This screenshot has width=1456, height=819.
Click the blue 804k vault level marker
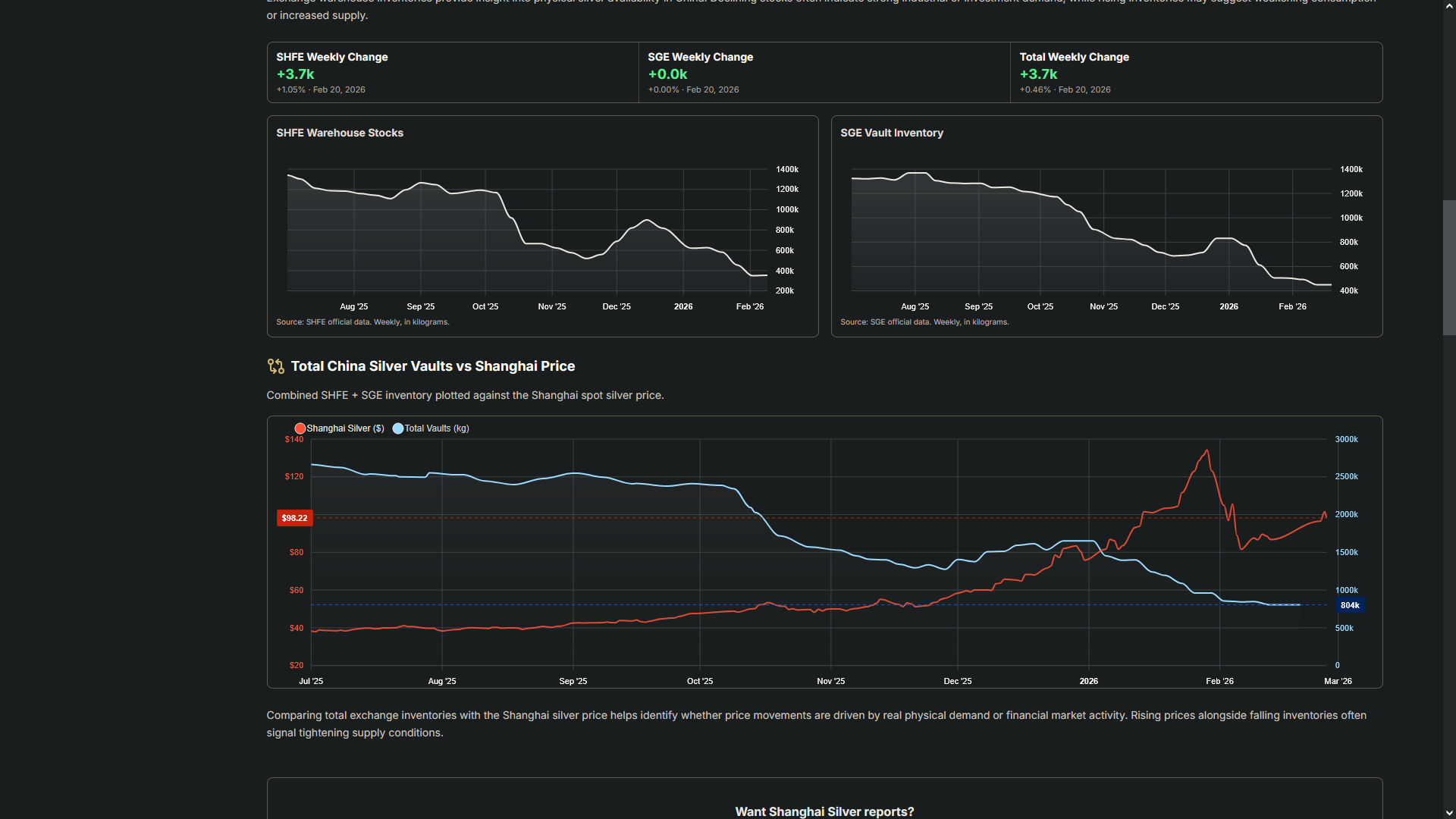point(1349,605)
